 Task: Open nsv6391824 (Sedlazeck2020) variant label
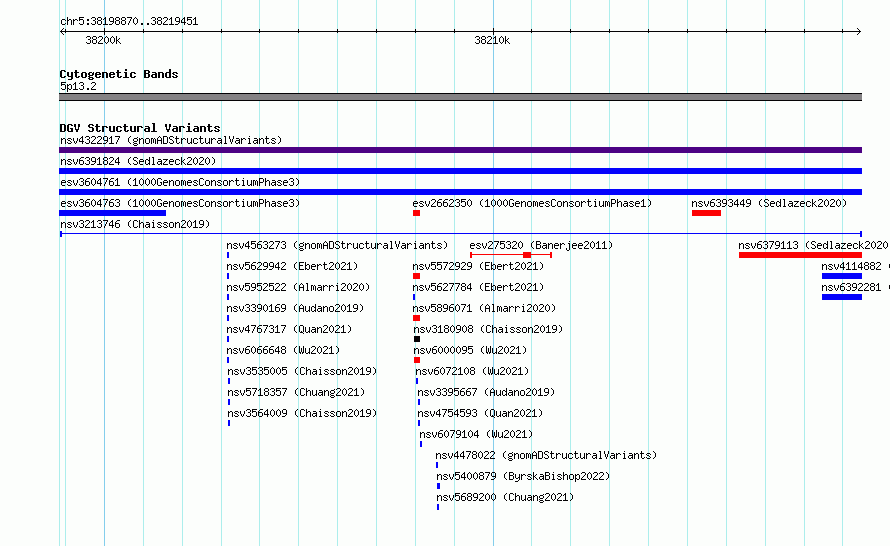(x=138, y=161)
